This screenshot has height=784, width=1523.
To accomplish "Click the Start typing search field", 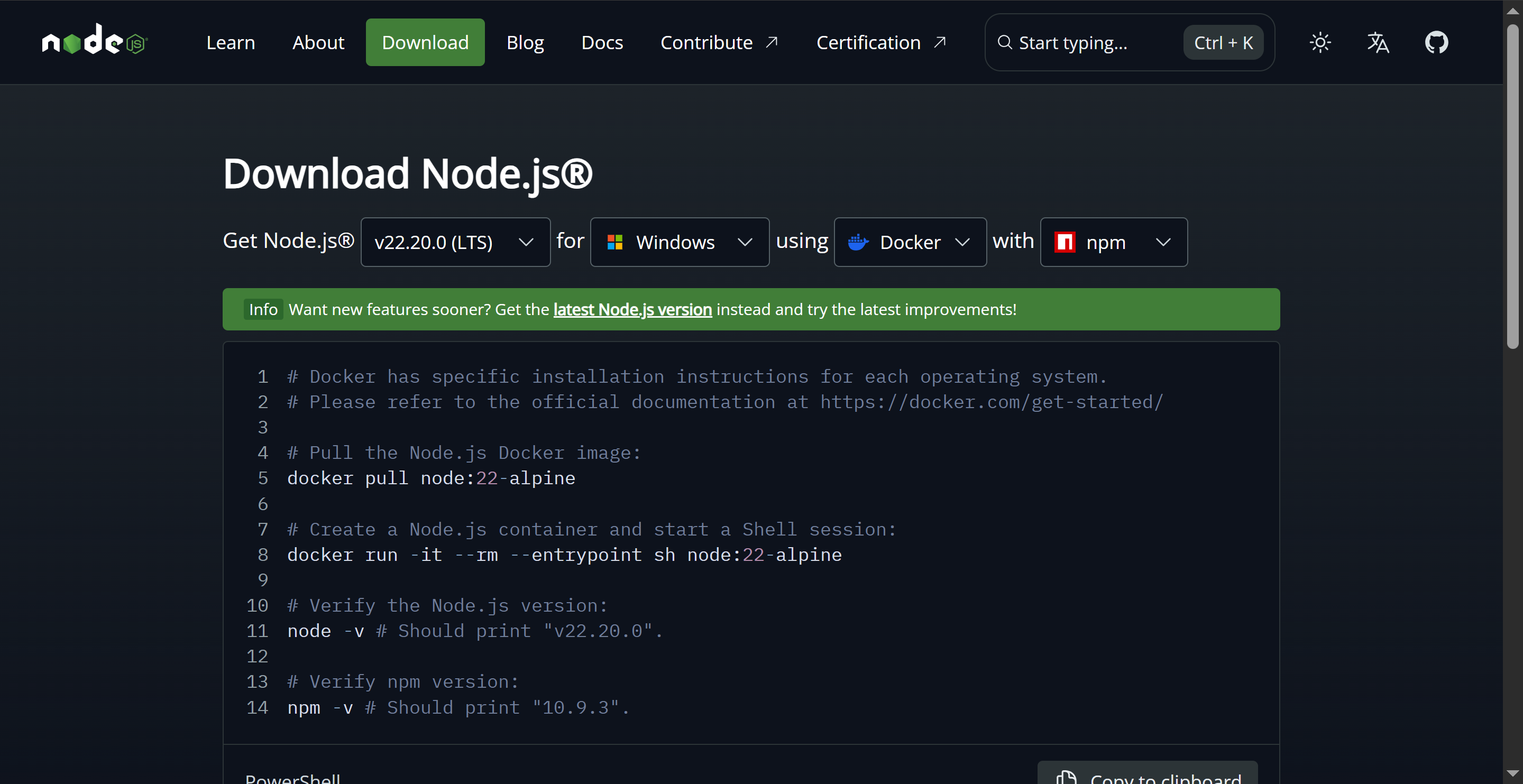I will point(1129,43).
